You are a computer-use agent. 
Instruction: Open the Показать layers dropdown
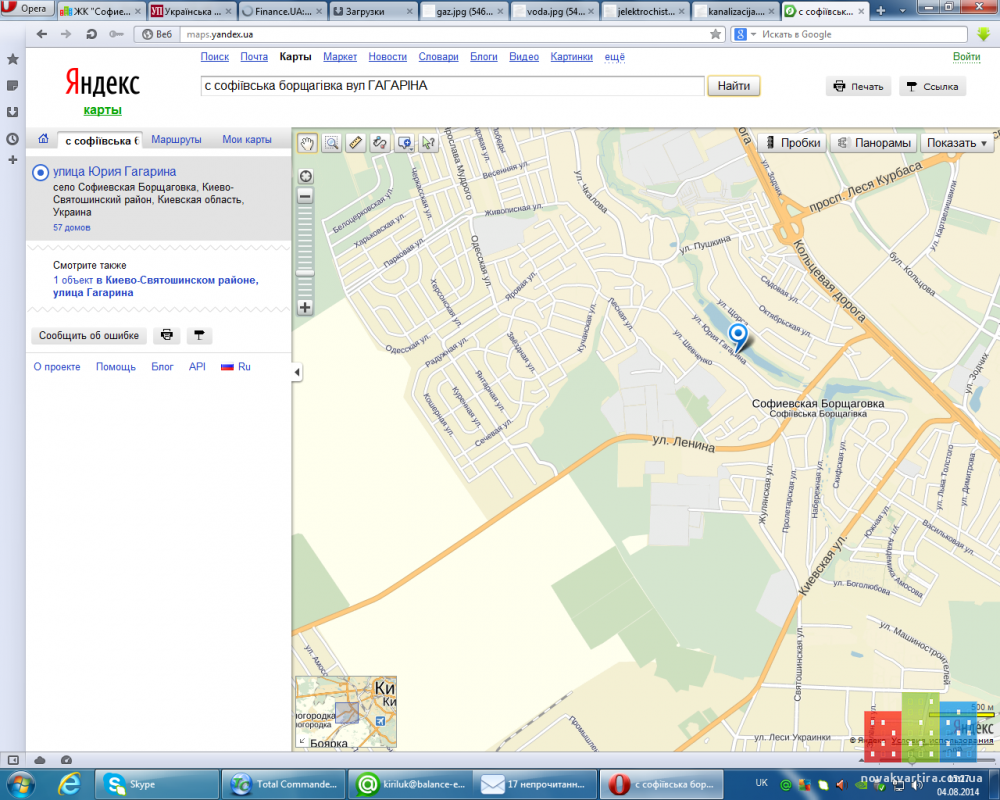point(957,143)
